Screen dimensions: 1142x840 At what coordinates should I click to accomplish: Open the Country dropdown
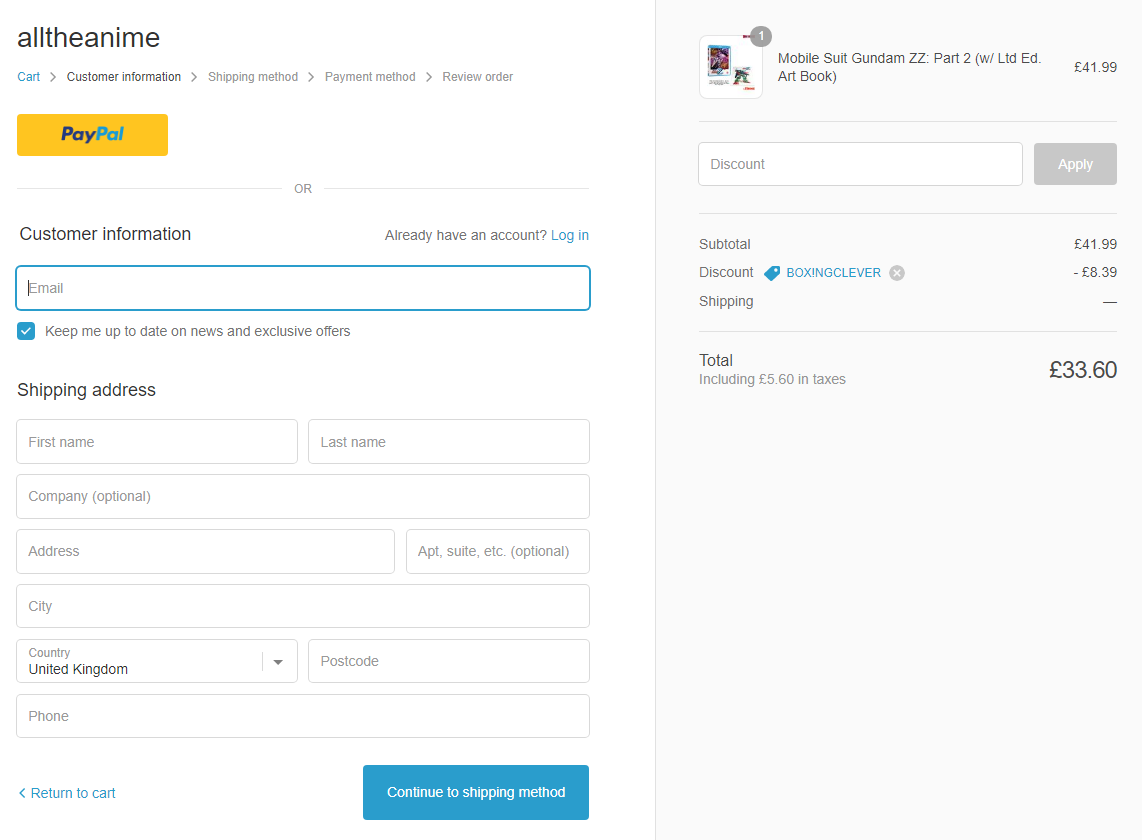tap(140, 661)
